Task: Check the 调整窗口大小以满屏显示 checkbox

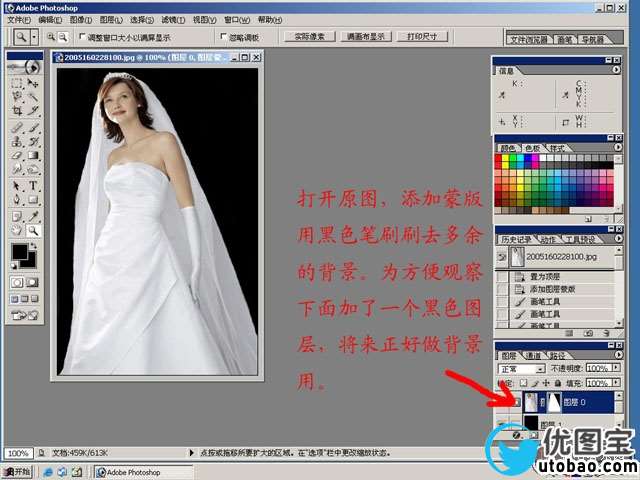Action: [82, 37]
